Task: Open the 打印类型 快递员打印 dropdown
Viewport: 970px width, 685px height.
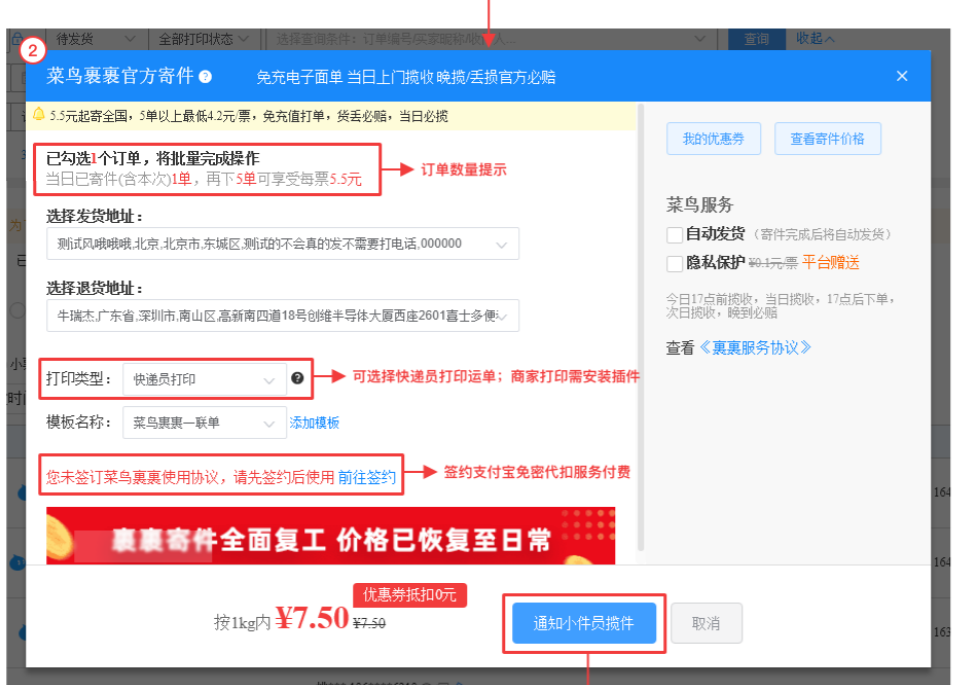Action: pyautogui.click(x=204, y=379)
